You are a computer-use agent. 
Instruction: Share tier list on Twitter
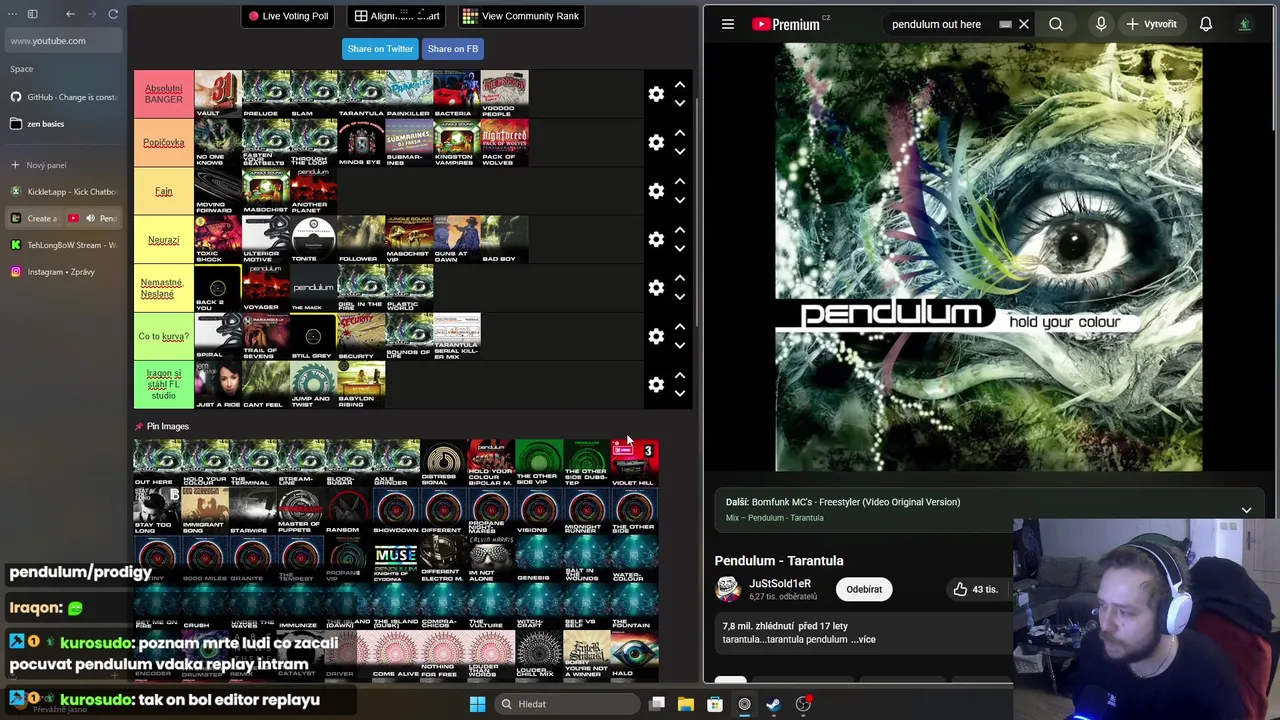(380, 48)
